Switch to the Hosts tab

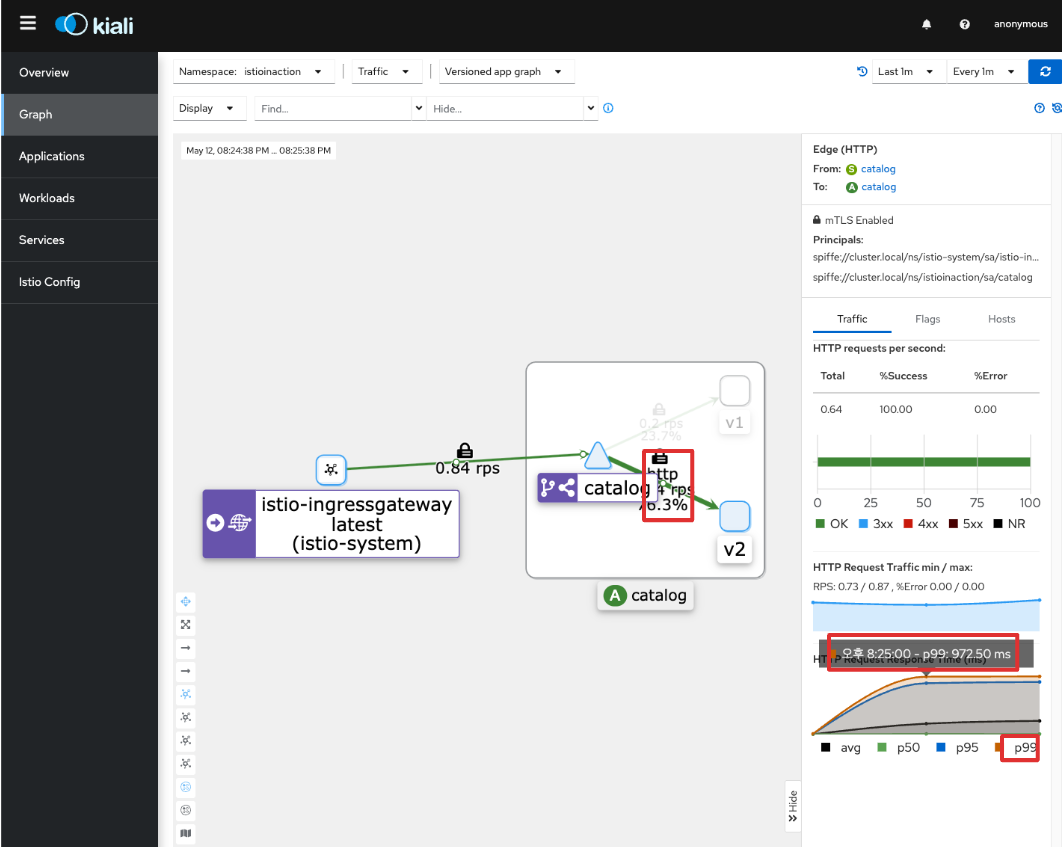coord(1002,319)
